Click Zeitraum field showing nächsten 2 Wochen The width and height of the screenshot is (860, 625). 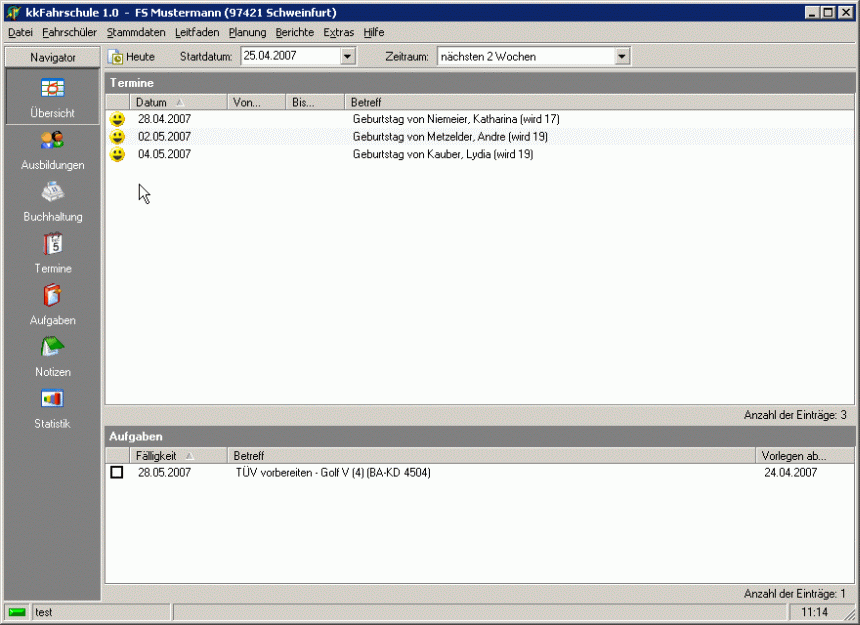(x=526, y=56)
